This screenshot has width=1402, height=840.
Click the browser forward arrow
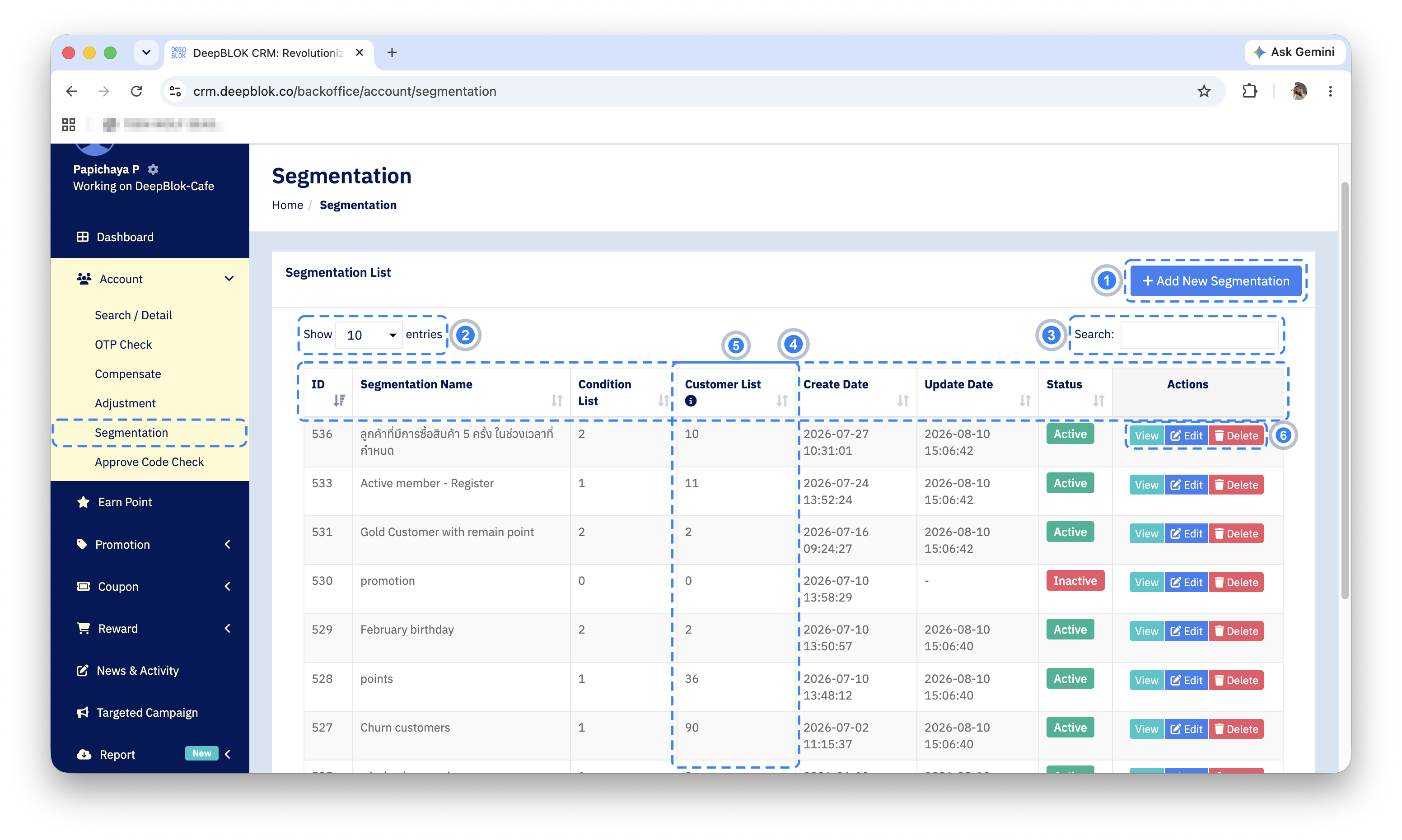click(x=103, y=91)
